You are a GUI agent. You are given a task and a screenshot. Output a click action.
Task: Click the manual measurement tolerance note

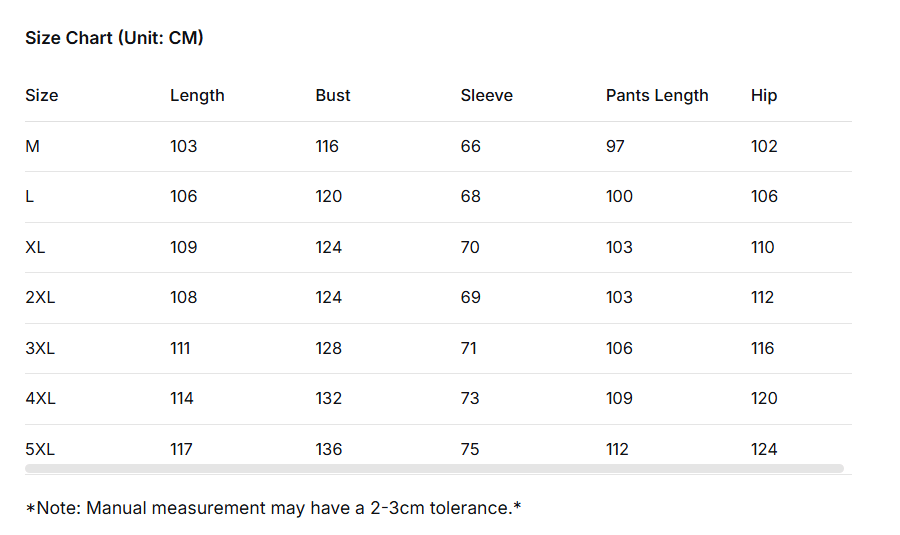click(273, 508)
